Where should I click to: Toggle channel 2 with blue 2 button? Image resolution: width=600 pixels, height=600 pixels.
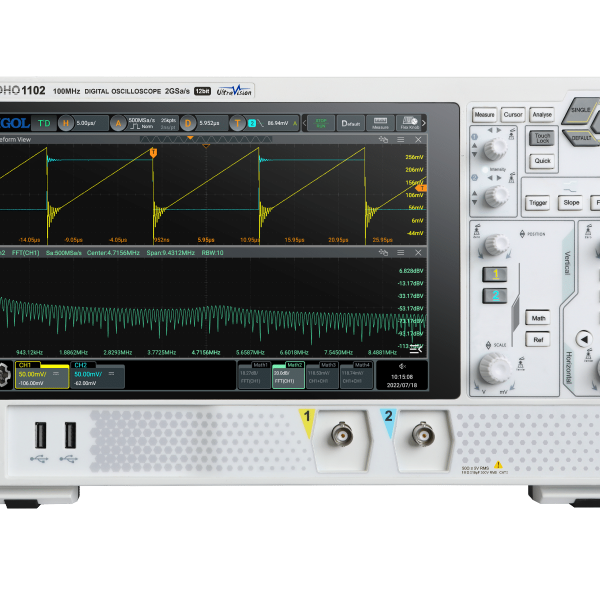pos(495,296)
